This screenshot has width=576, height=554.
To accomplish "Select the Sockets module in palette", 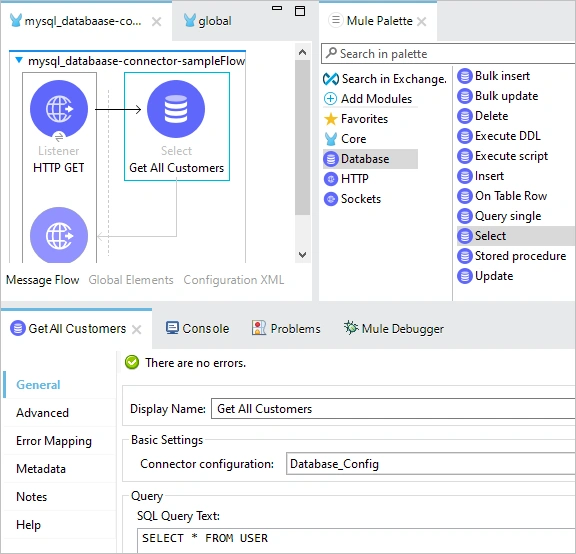I will tap(352, 199).
